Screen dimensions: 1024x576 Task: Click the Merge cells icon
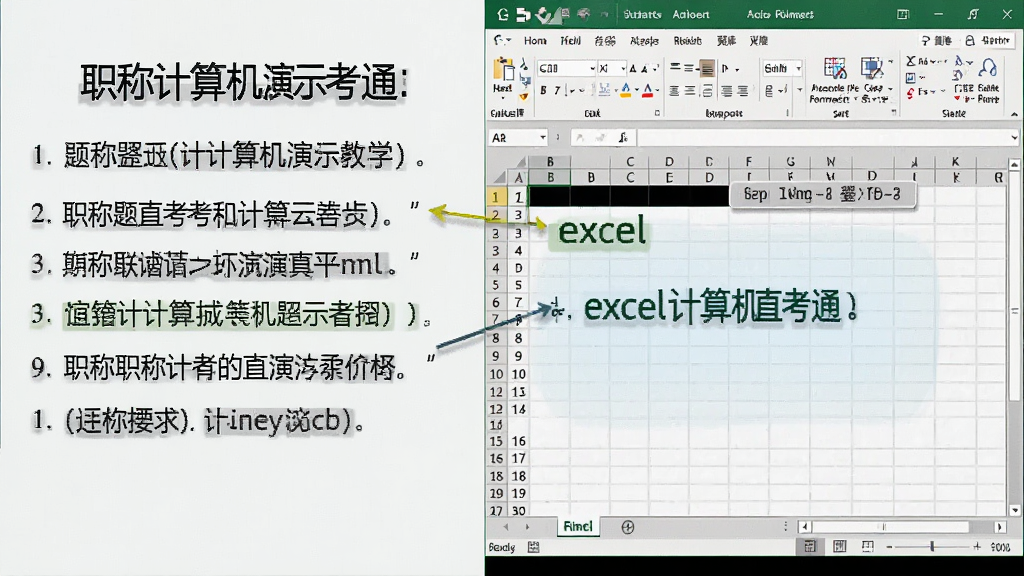[707, 91]
